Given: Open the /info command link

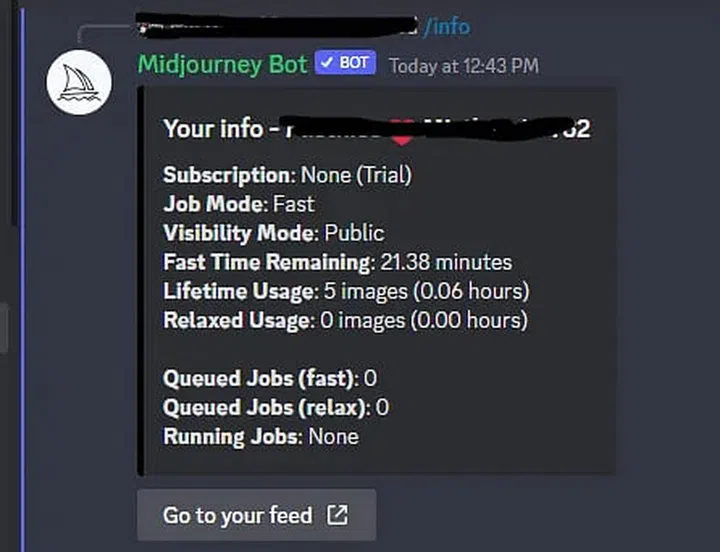Looking at the screenshot, I should (445, 27).
